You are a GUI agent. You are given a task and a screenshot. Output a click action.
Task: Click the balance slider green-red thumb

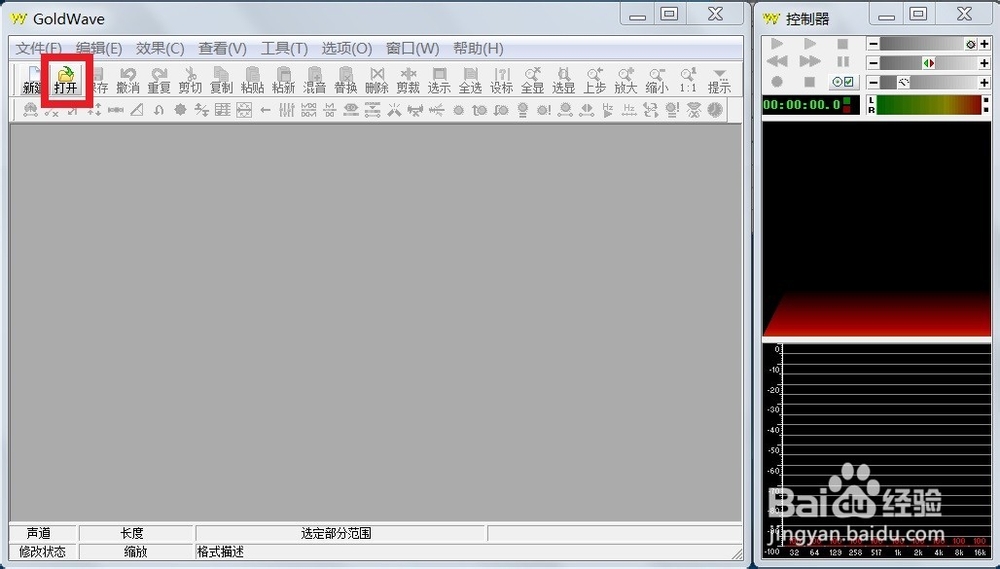tap(929, 63)
